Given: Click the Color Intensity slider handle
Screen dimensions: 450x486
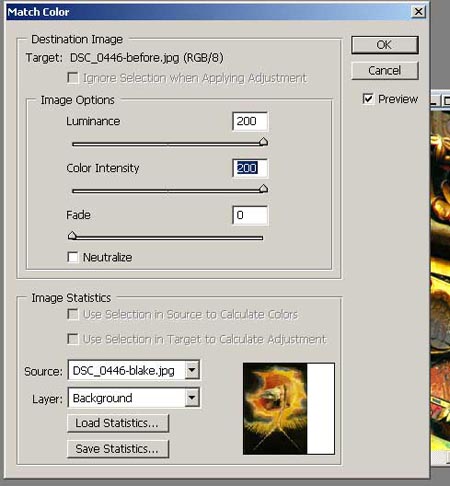Looking at the screenshot, I should (x=263, y=188).
